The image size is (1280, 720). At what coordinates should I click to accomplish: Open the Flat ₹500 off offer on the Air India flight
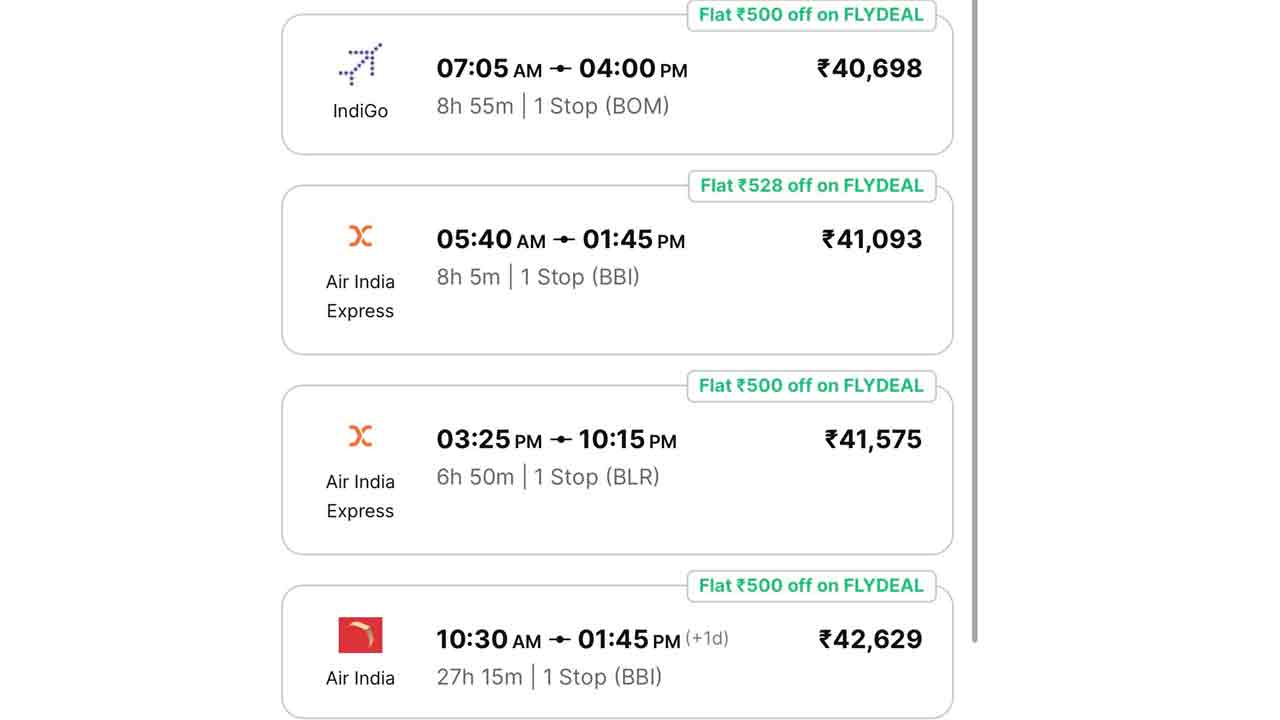click(x=811, y=586)
